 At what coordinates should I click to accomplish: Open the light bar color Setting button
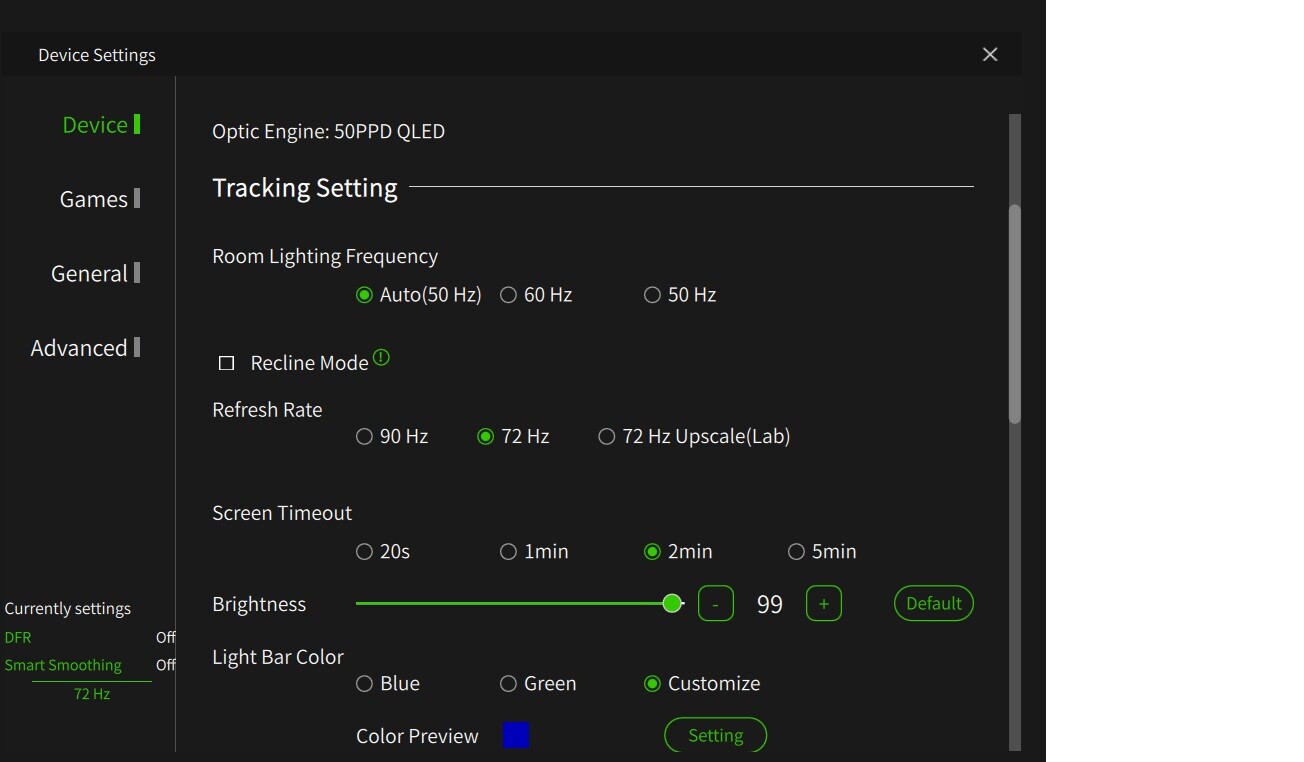pyautogui.click(x=716, y=736)
